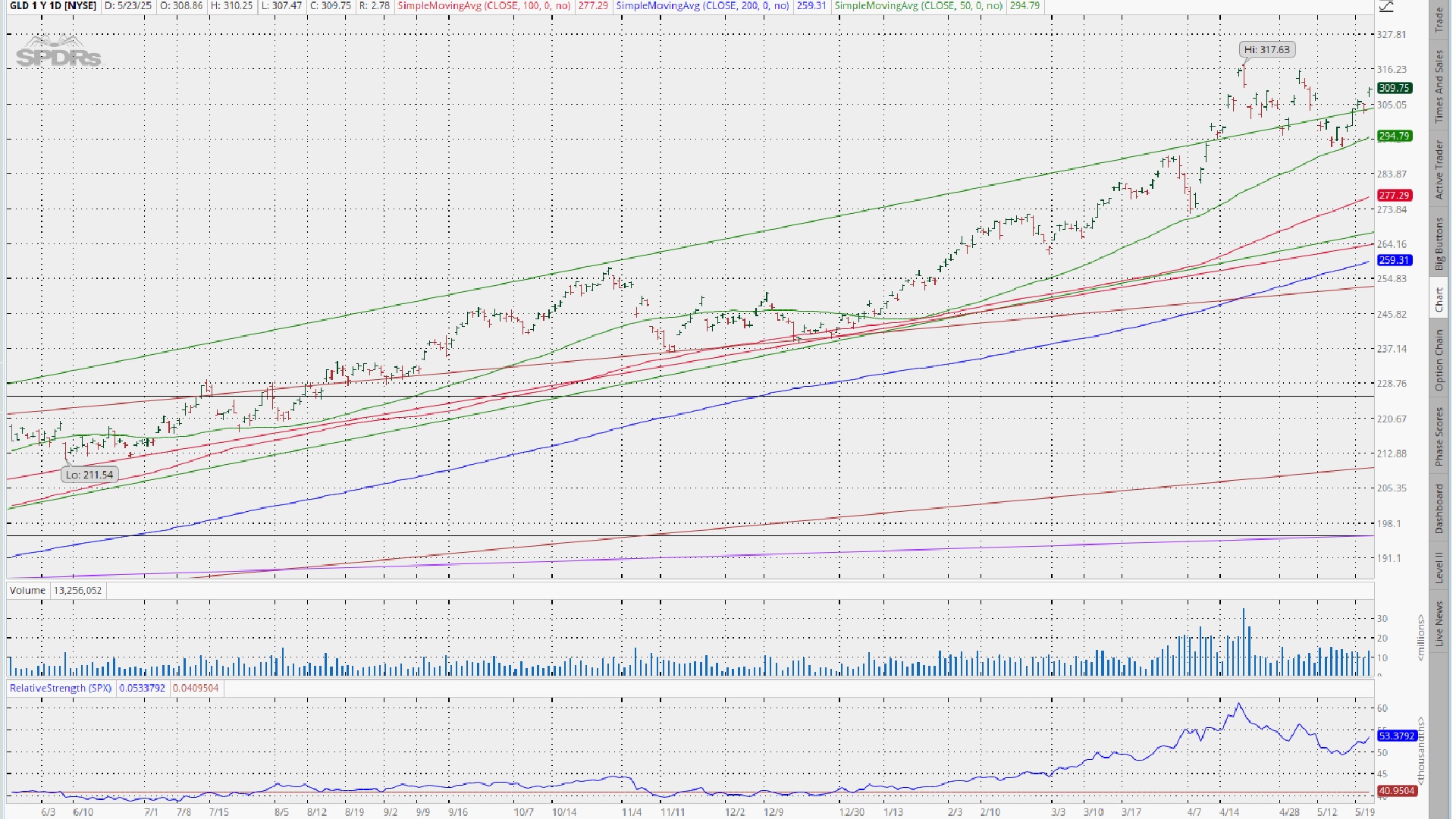Open the Dashboard sidebar tab
The height and width of the screenshot is (819, 1456).
click(1439, 509)
